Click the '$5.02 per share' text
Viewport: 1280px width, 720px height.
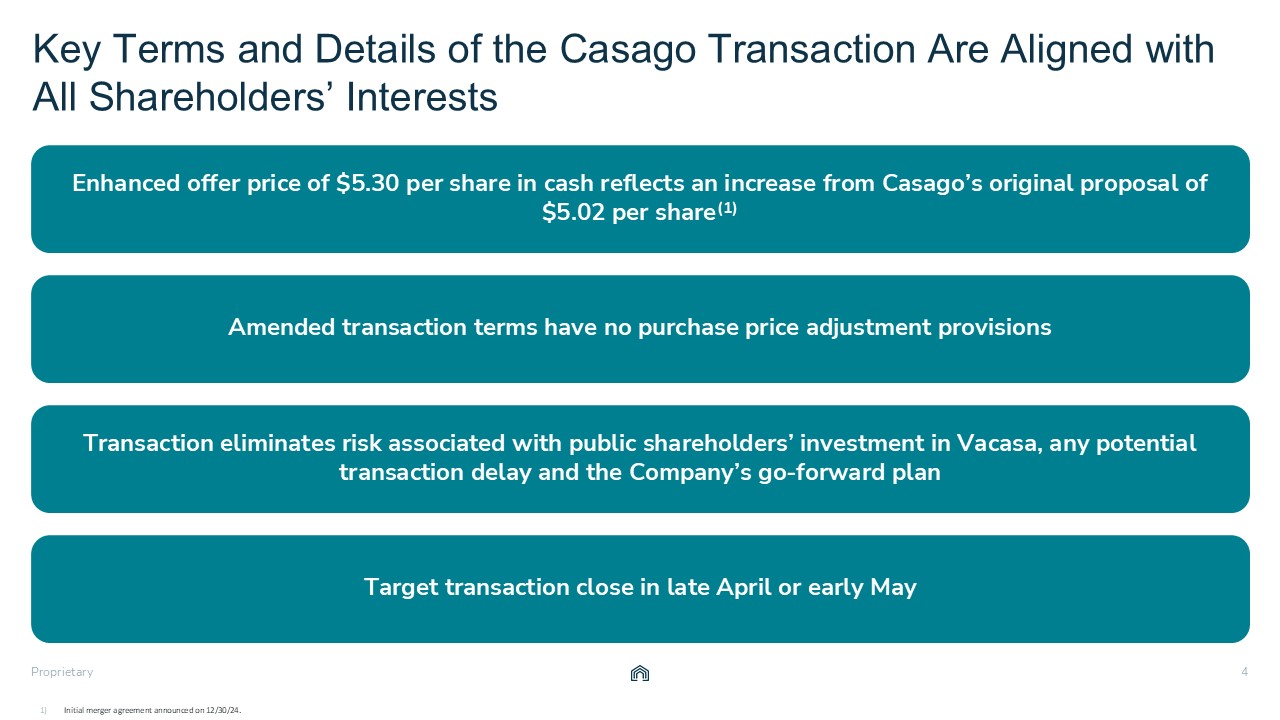click(x=628, y=213)
